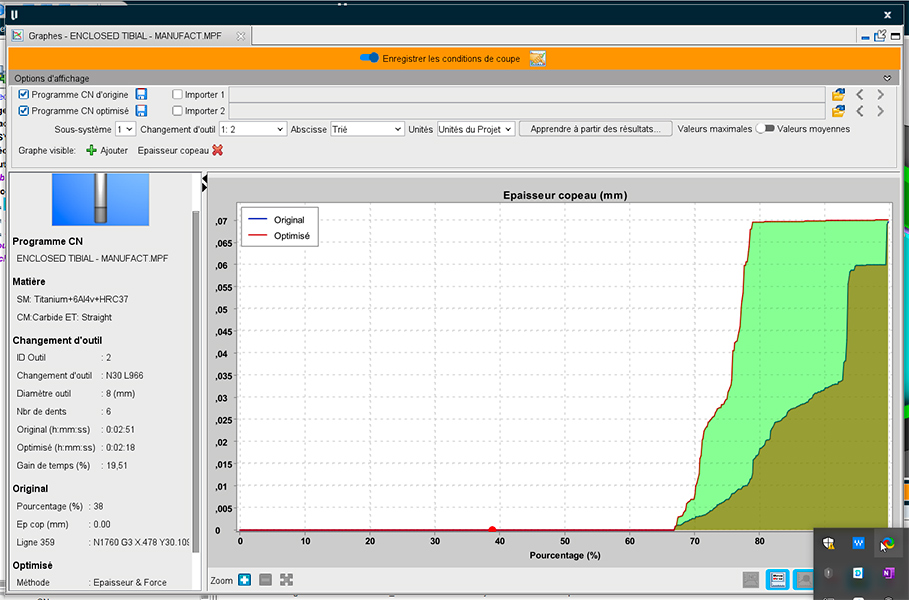
Task: Open the Changement d'outil dropdown
Action: (x=251, y=129)
